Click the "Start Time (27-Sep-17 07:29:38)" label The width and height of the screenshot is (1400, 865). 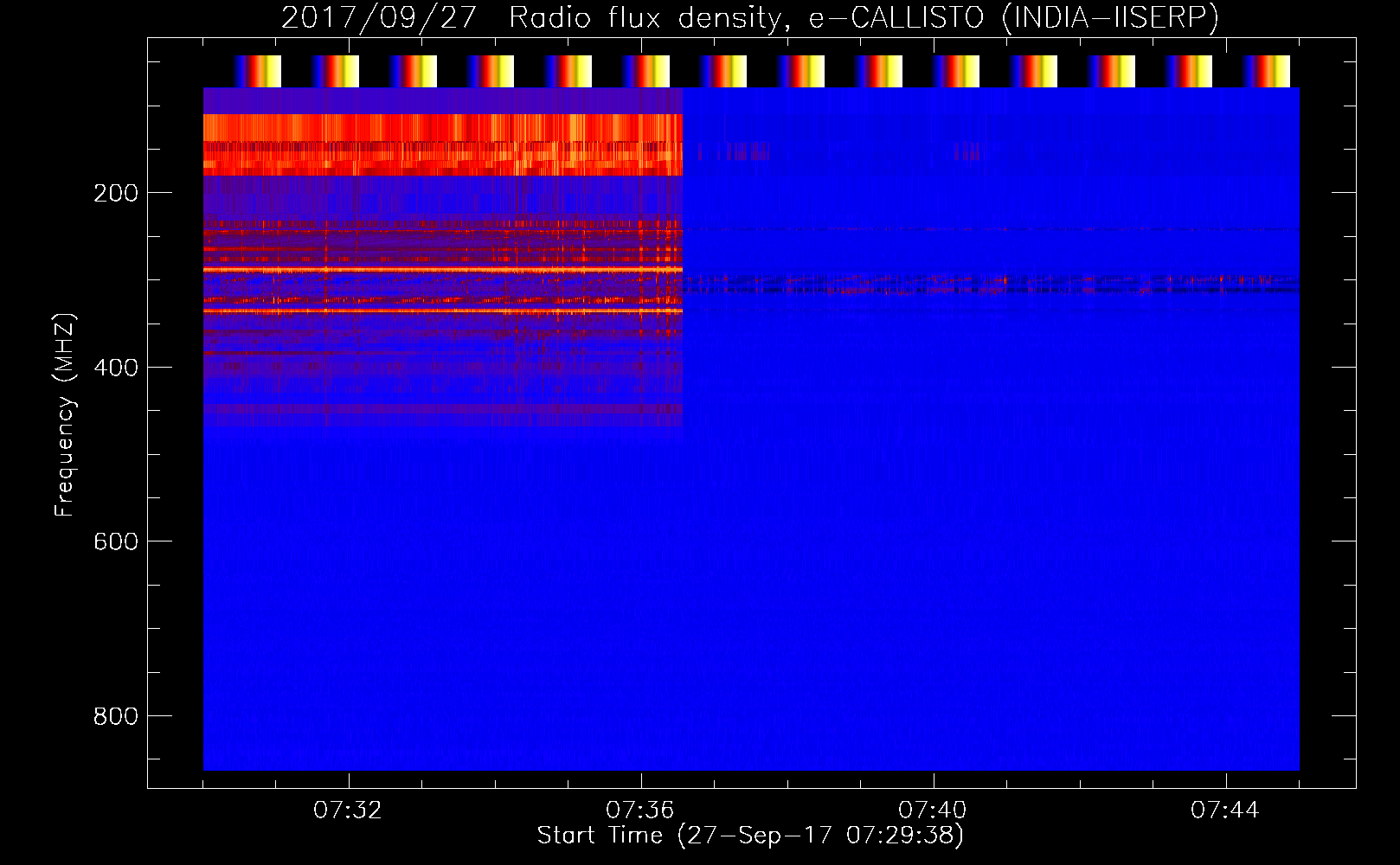click(x=750, y=836)
